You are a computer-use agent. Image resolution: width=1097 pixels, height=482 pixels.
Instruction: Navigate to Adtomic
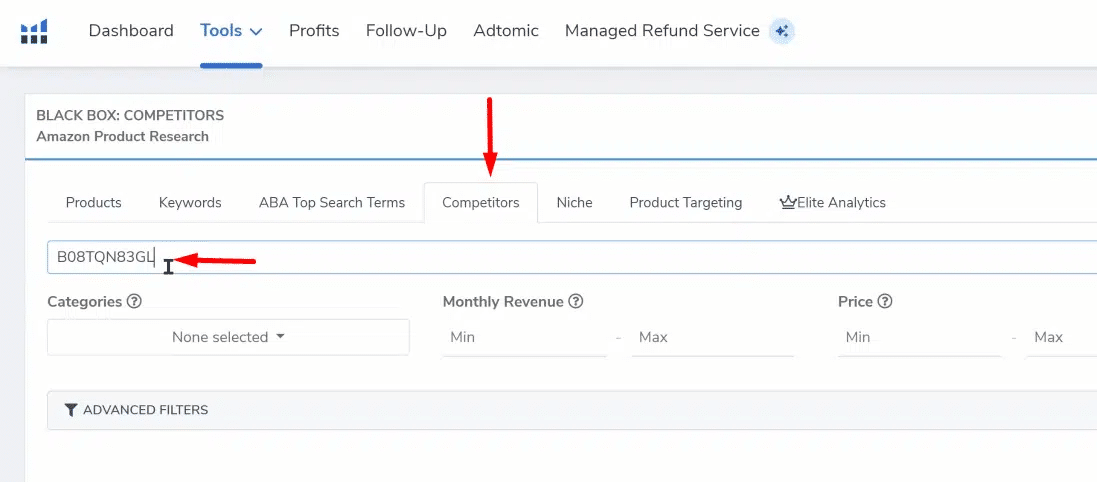506,31
